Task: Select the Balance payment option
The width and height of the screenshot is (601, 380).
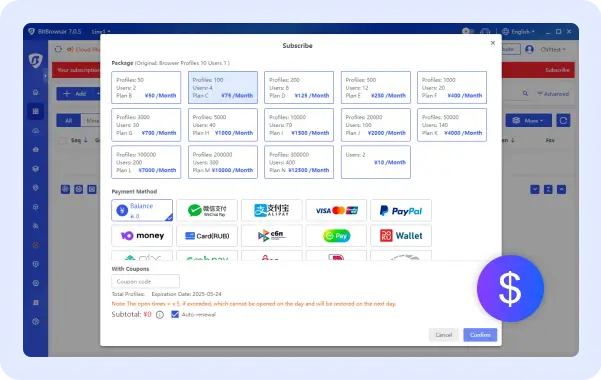Action: [142, 210]
